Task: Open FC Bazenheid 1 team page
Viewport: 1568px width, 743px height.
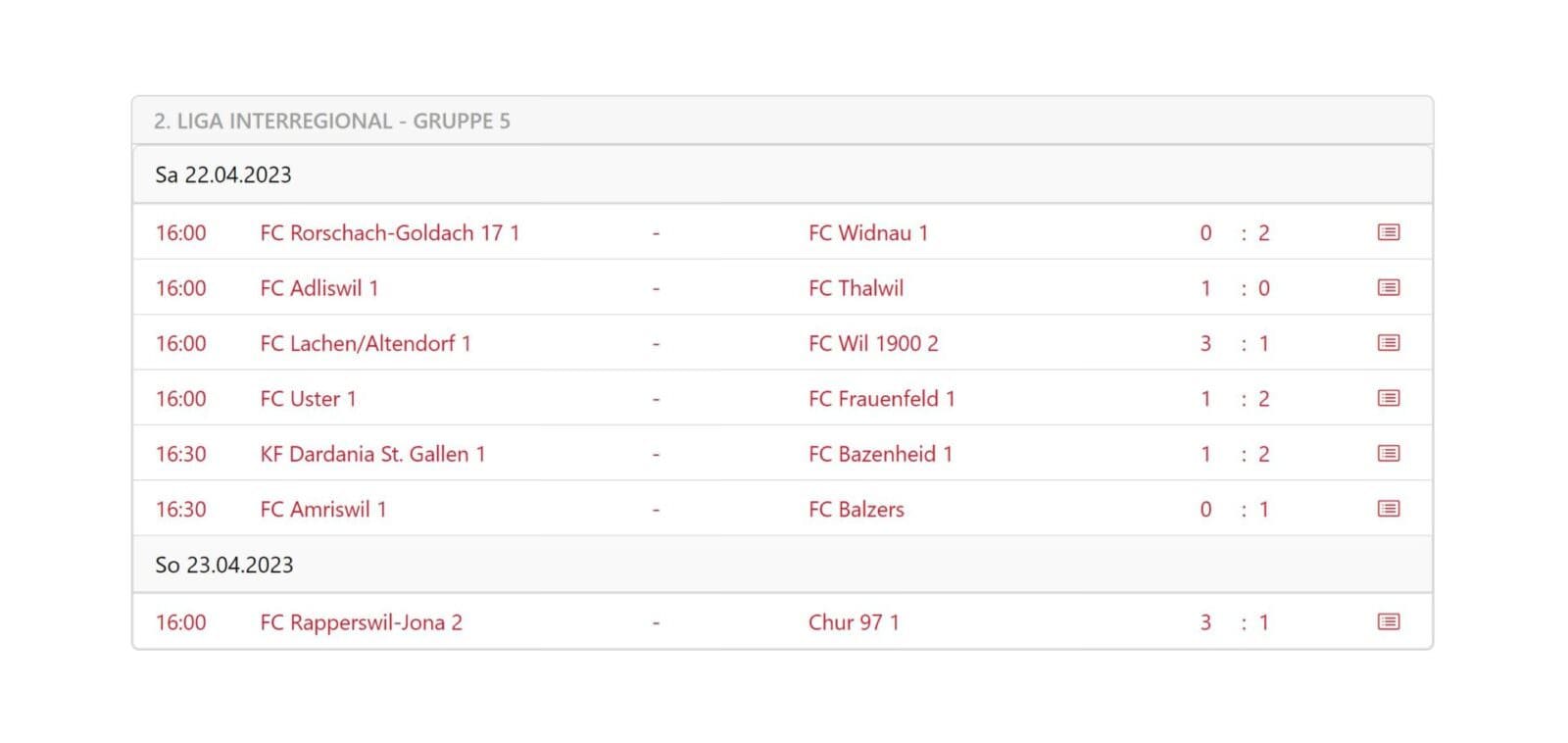Action: (x=880, y=454)
